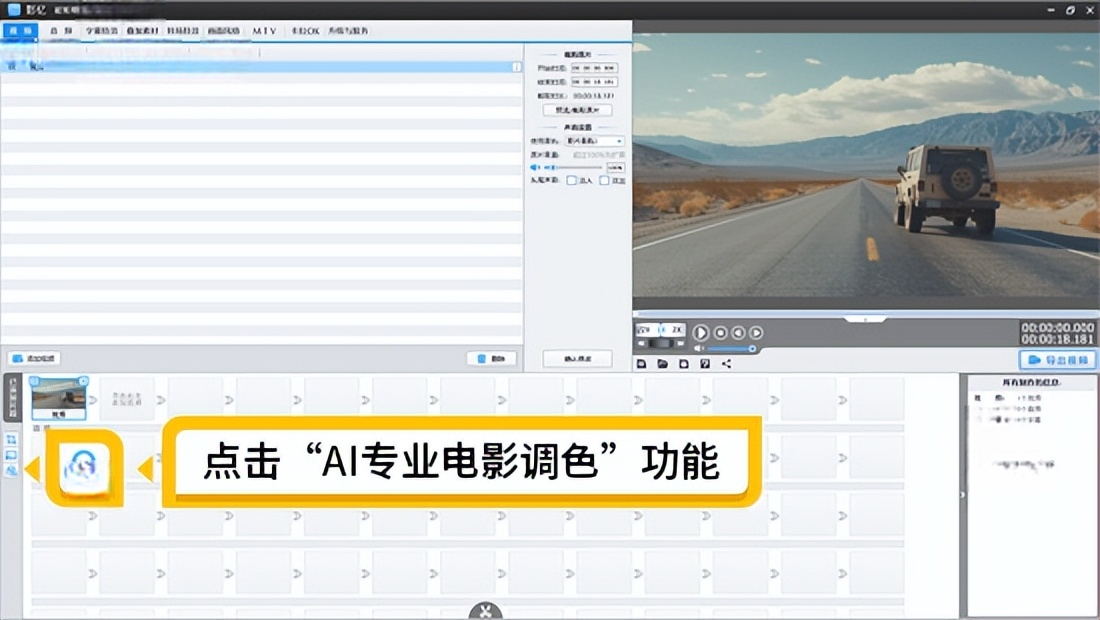Click the AI professional film color grading icon

coord(84,468)
